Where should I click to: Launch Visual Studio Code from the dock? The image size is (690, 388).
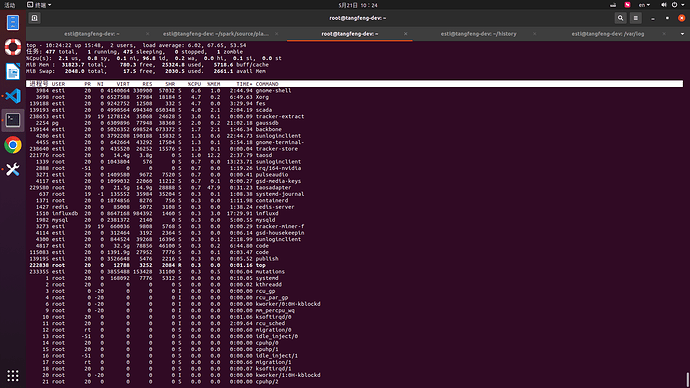pyautogui.click(x=13, y=95)
